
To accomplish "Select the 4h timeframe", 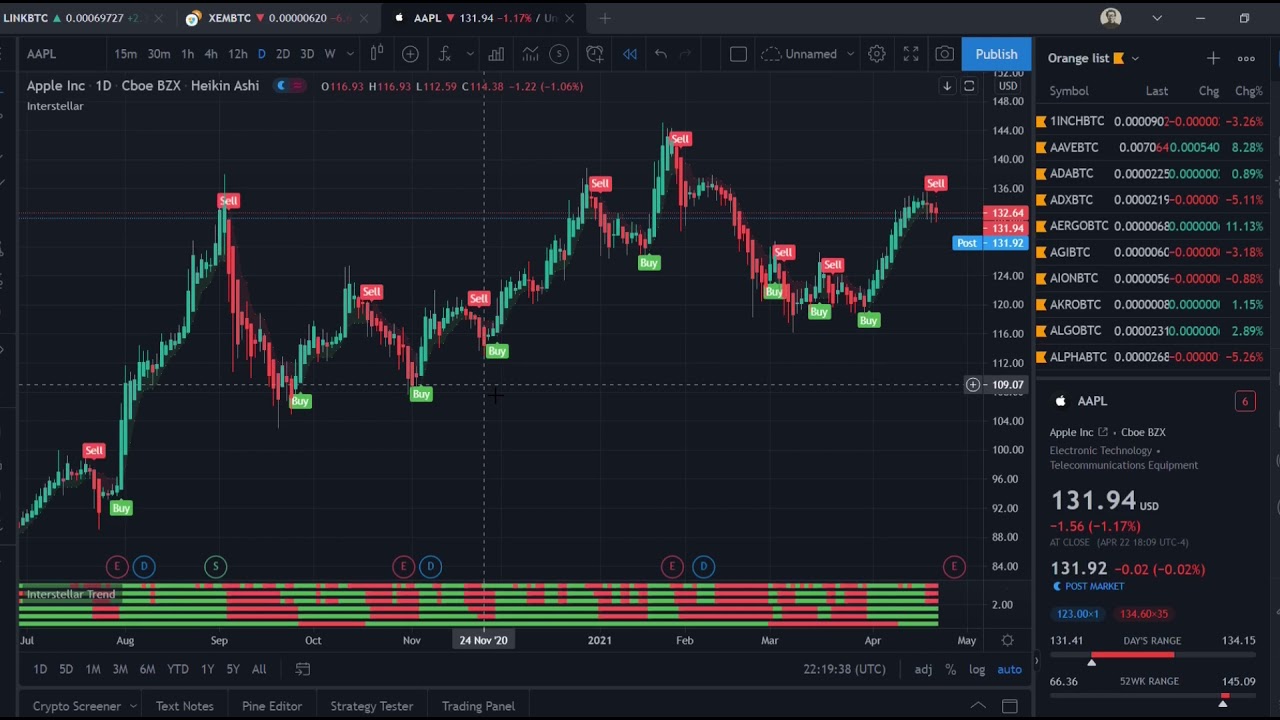I will click(x=211, y=54).
